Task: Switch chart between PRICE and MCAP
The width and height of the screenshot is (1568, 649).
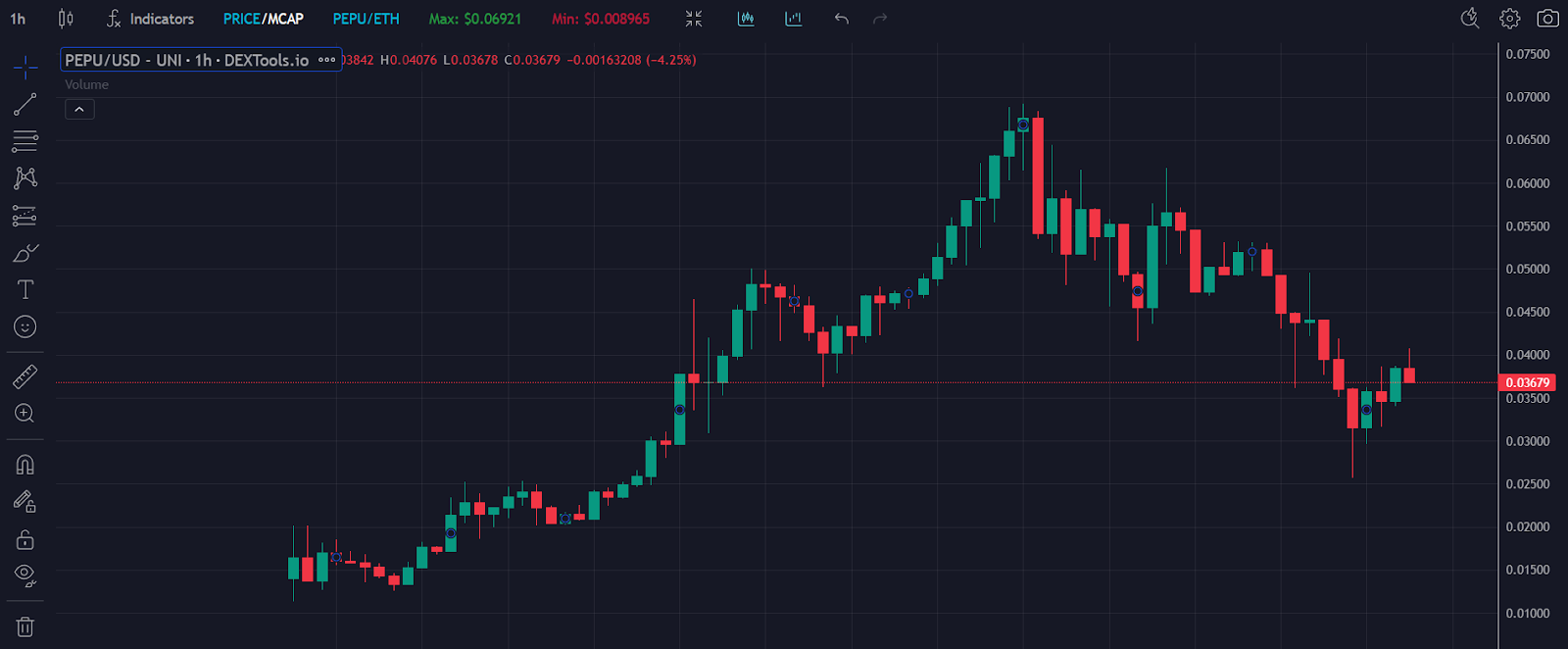Action: click(x=264, y=19)
